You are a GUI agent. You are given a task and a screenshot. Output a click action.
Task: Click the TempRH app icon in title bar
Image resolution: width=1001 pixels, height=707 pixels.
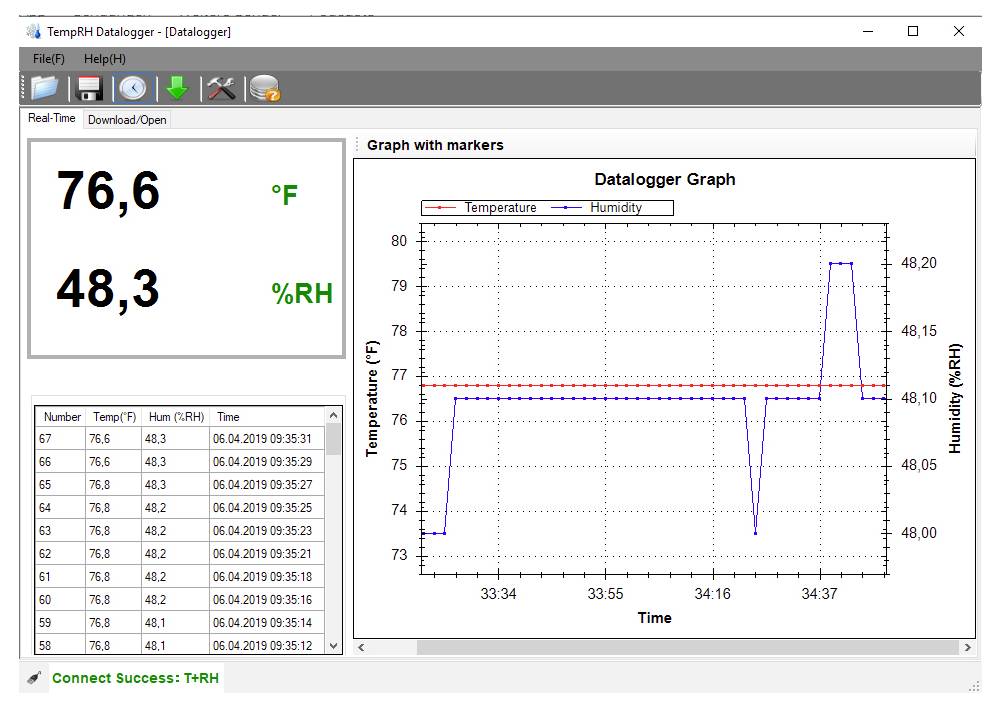tap(33, 31)
